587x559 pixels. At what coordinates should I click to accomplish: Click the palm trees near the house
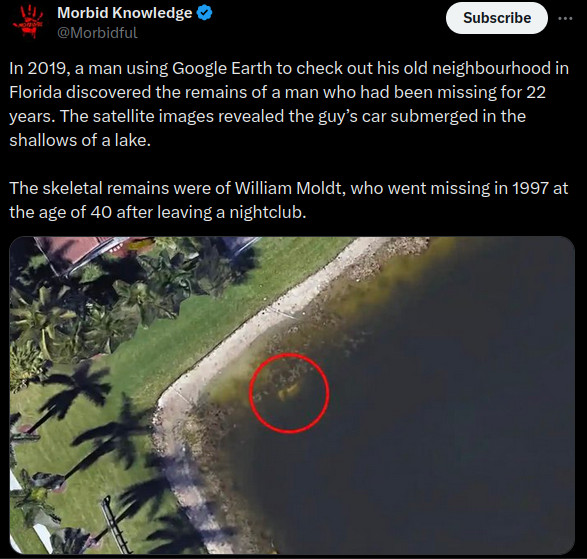pyautogui.click(x=75, y=311)
